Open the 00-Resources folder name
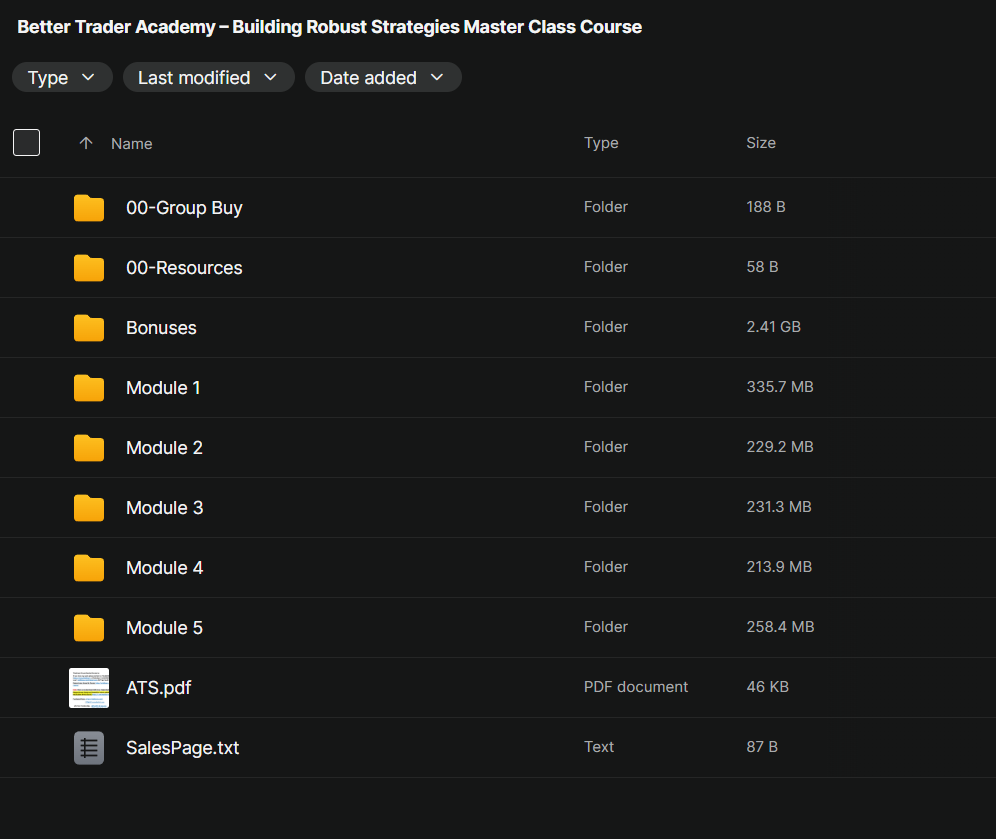 coord(184,267)
